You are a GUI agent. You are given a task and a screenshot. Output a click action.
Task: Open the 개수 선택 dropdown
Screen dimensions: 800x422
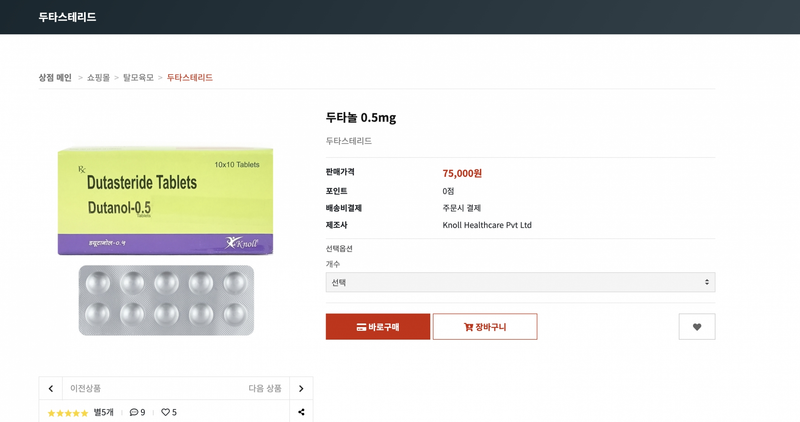(520, 283)
